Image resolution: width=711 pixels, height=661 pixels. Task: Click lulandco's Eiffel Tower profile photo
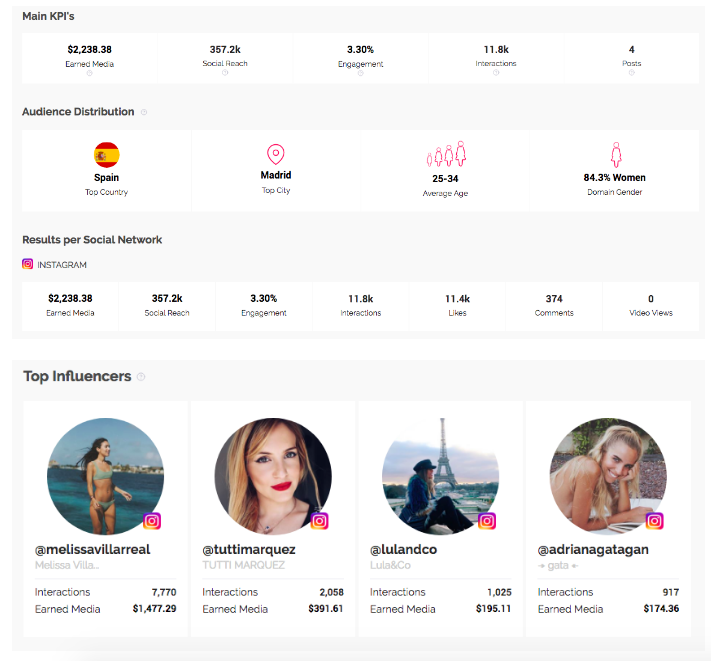439,474
